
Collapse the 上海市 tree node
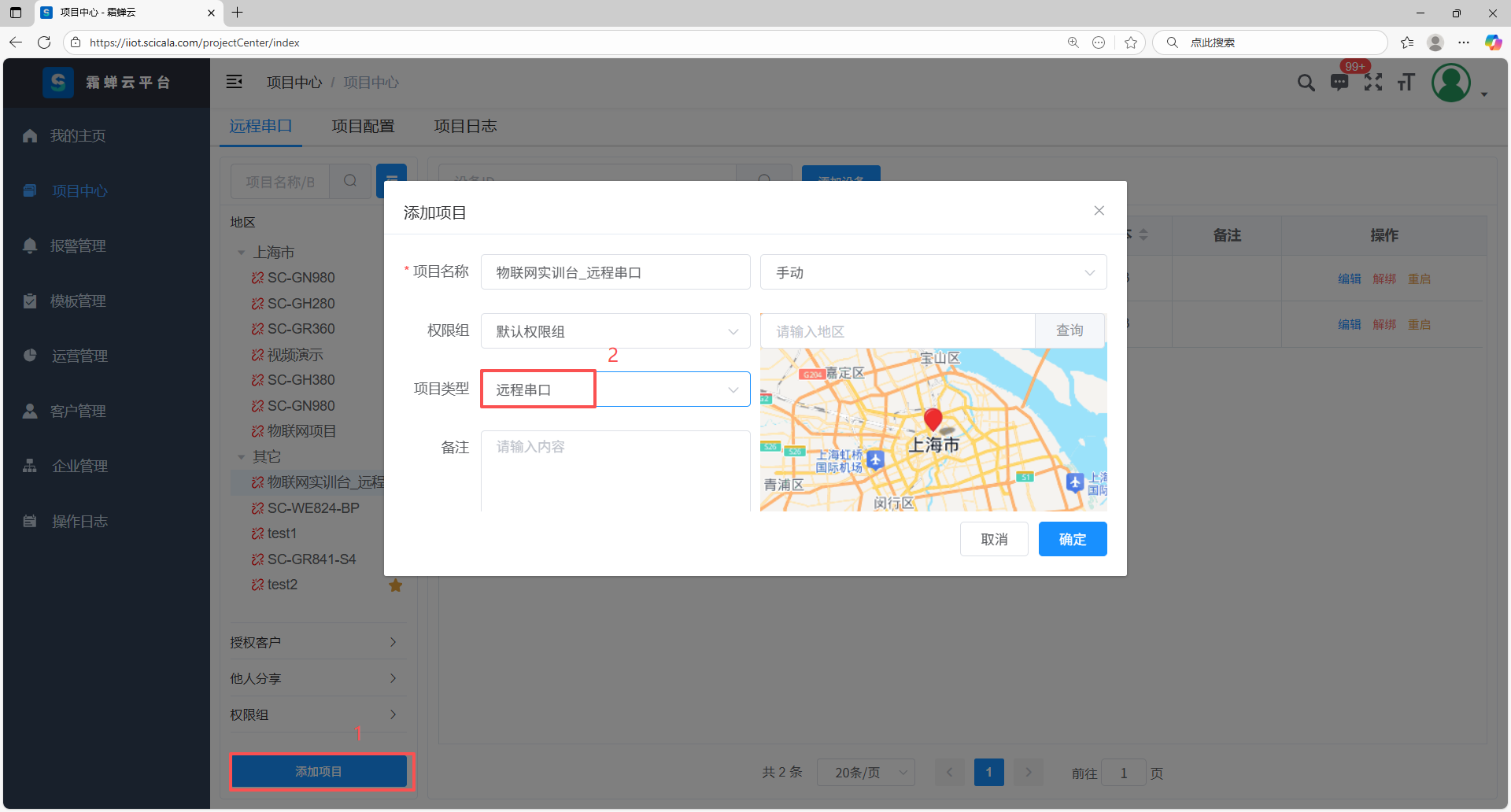tap(242, 253)
